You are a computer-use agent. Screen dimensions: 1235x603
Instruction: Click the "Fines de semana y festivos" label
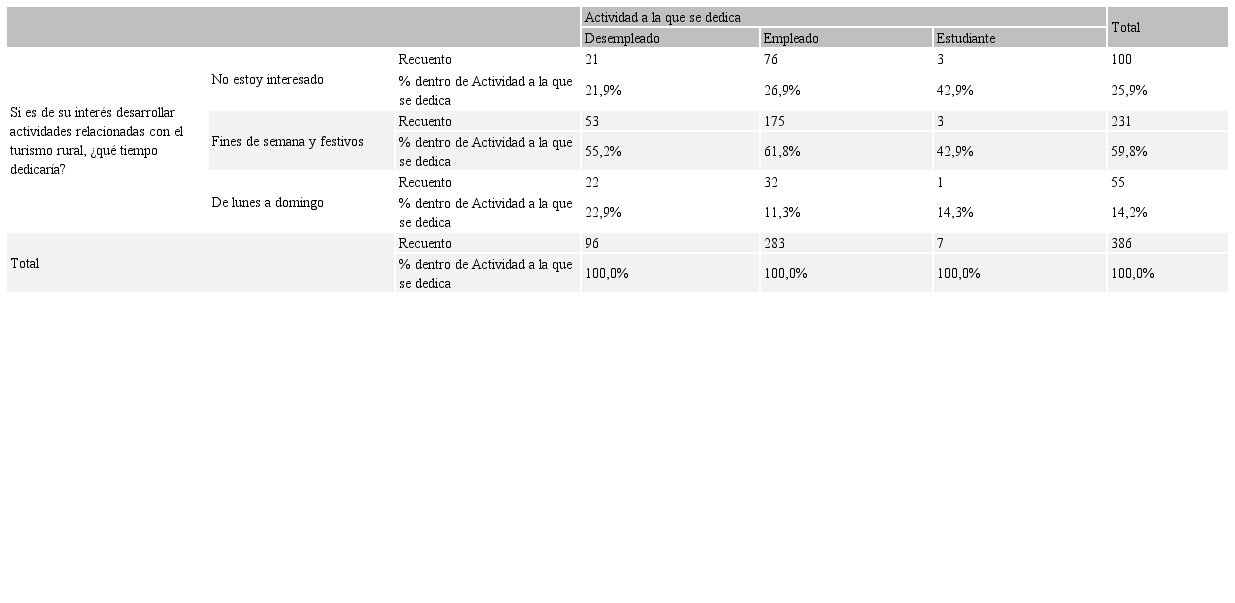tap(287, 141)
